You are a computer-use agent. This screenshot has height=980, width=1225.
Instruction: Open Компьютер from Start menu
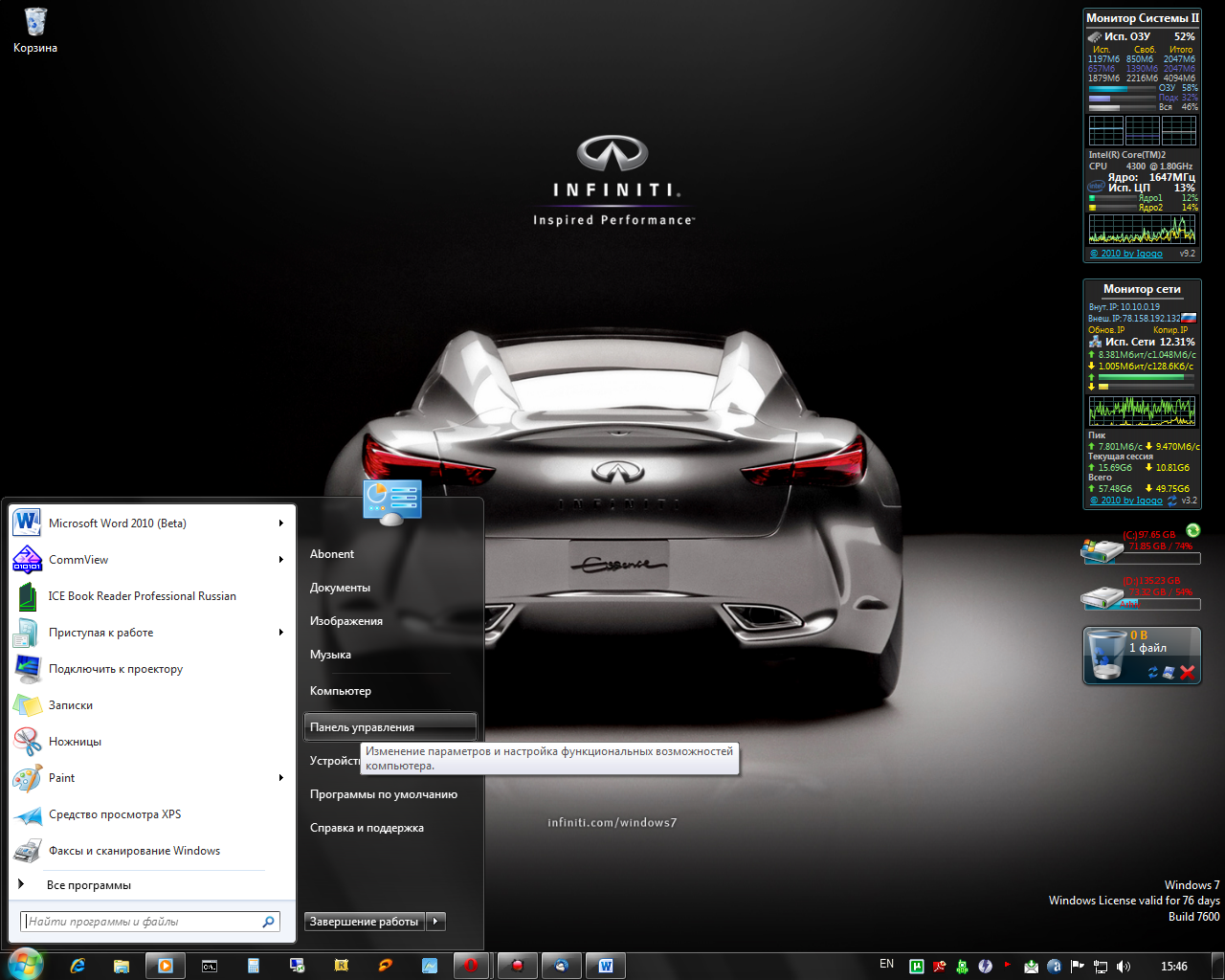pos(390,691)
